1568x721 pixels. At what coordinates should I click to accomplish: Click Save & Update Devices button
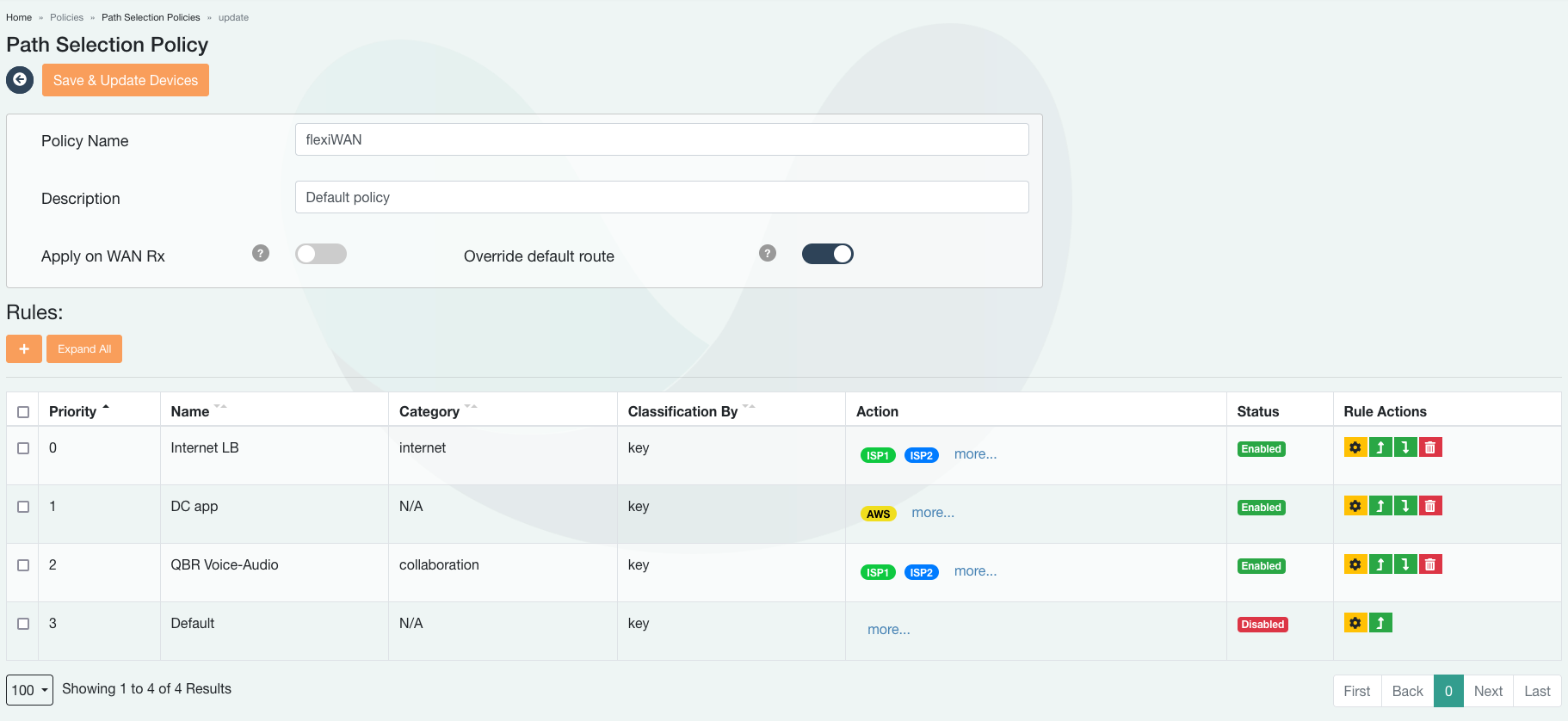[x=126, y=80]
